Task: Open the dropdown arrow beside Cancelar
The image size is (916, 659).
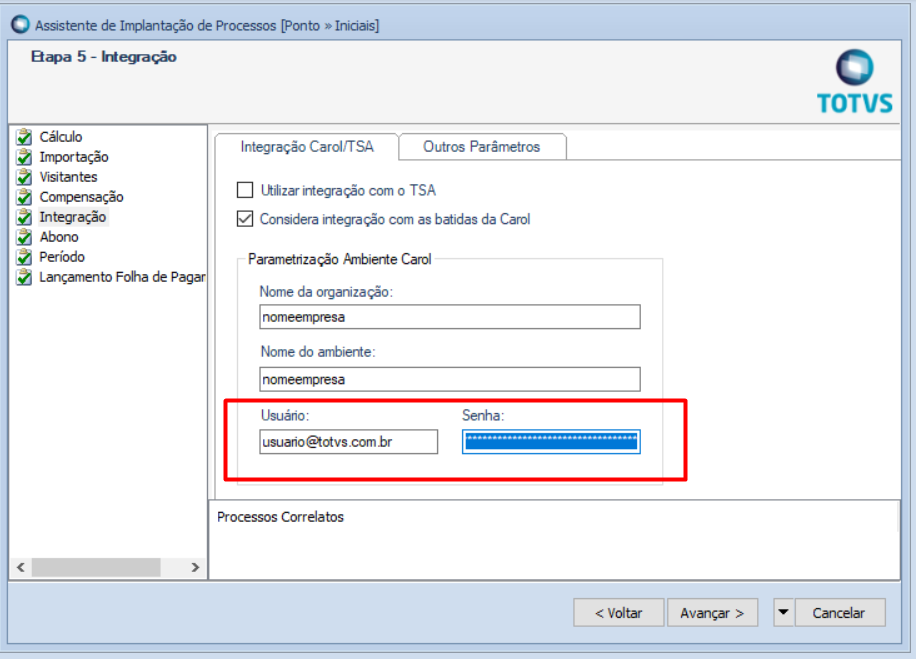Action: tap(783, 613)
